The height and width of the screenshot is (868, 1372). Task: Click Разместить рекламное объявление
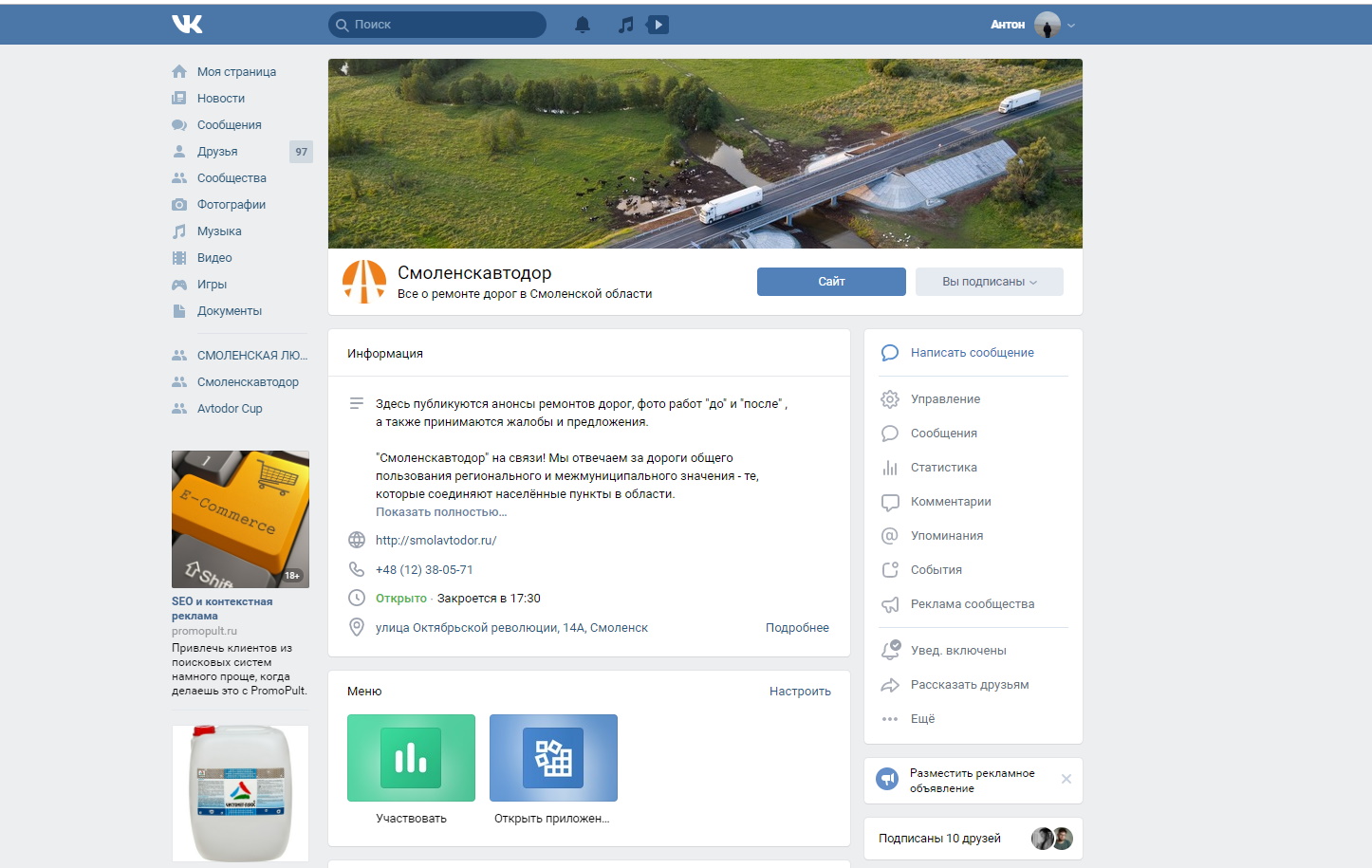(x=972, y=781)
